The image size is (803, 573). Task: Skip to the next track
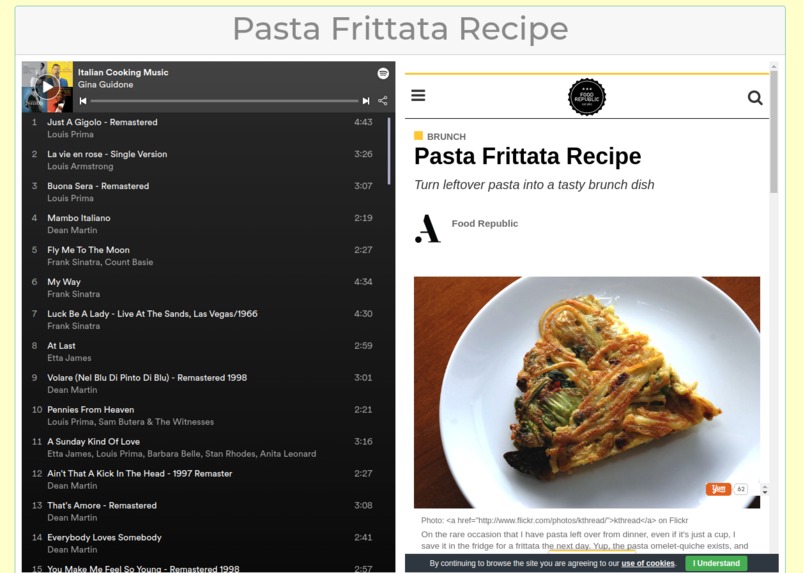(366, 101)
